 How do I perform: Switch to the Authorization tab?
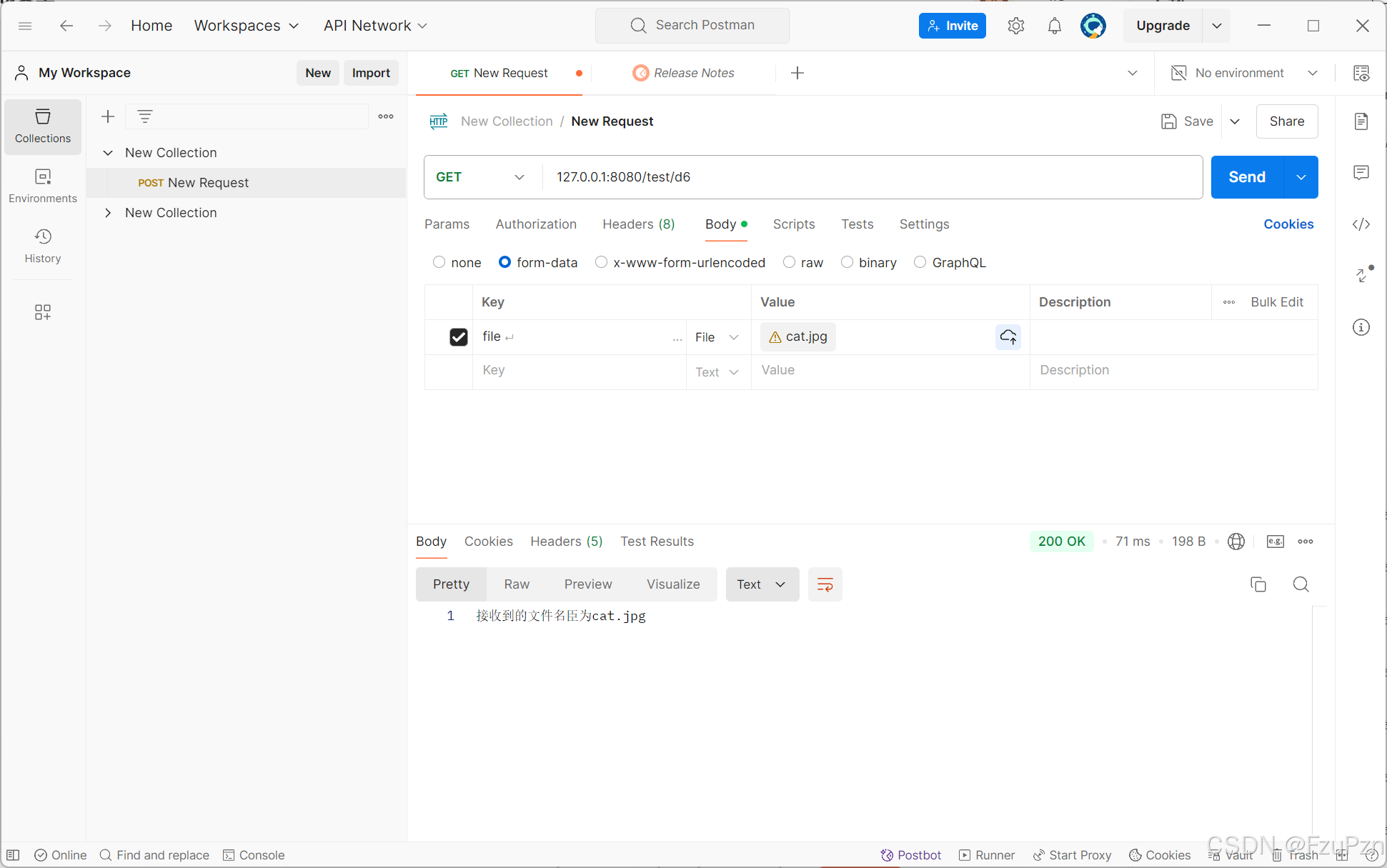(x=535, y=224)
